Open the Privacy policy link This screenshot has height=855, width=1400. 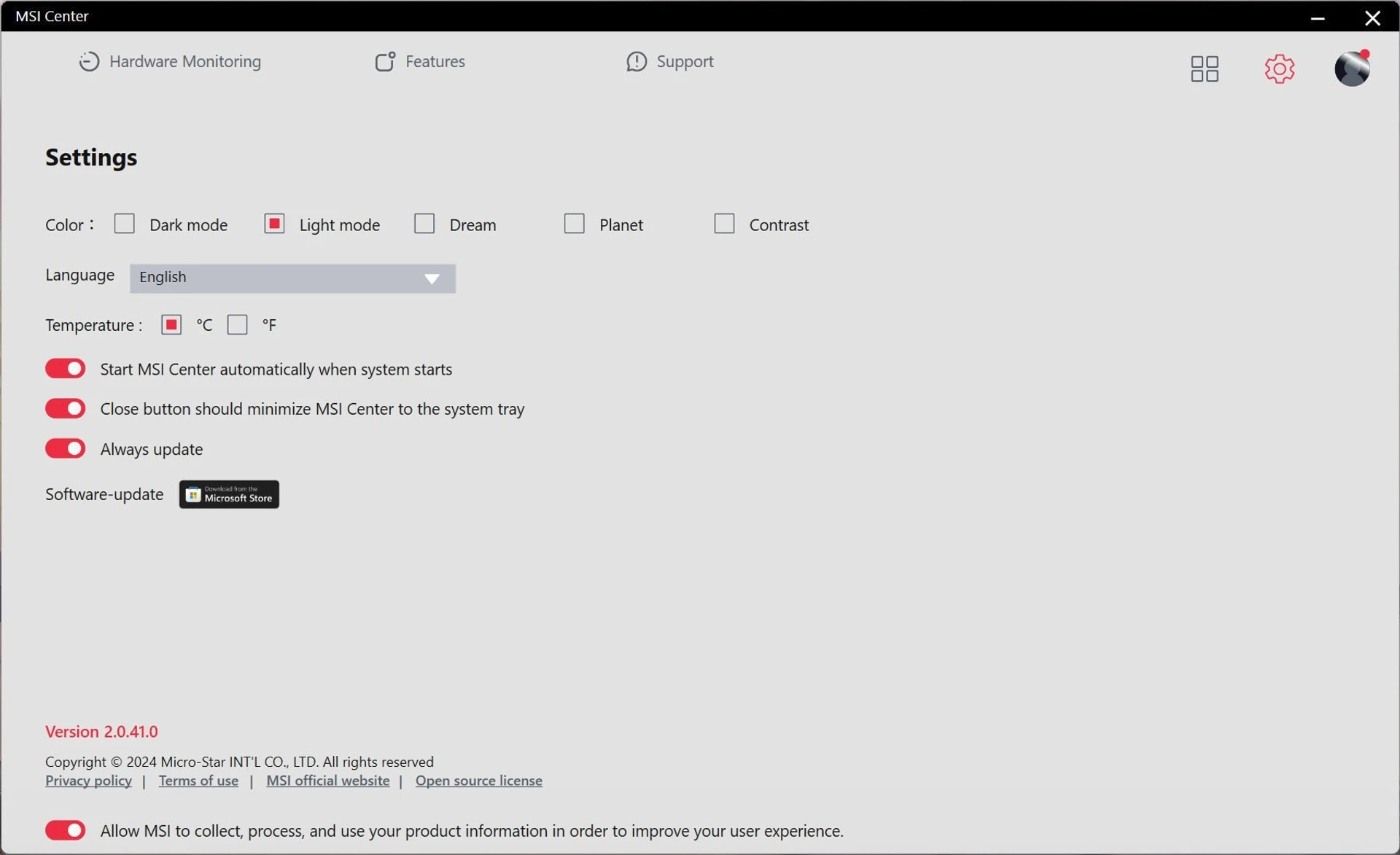(88, 781)
